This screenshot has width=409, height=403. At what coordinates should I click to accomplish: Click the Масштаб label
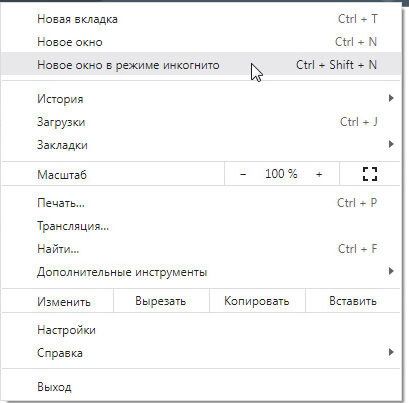[62, 174]
